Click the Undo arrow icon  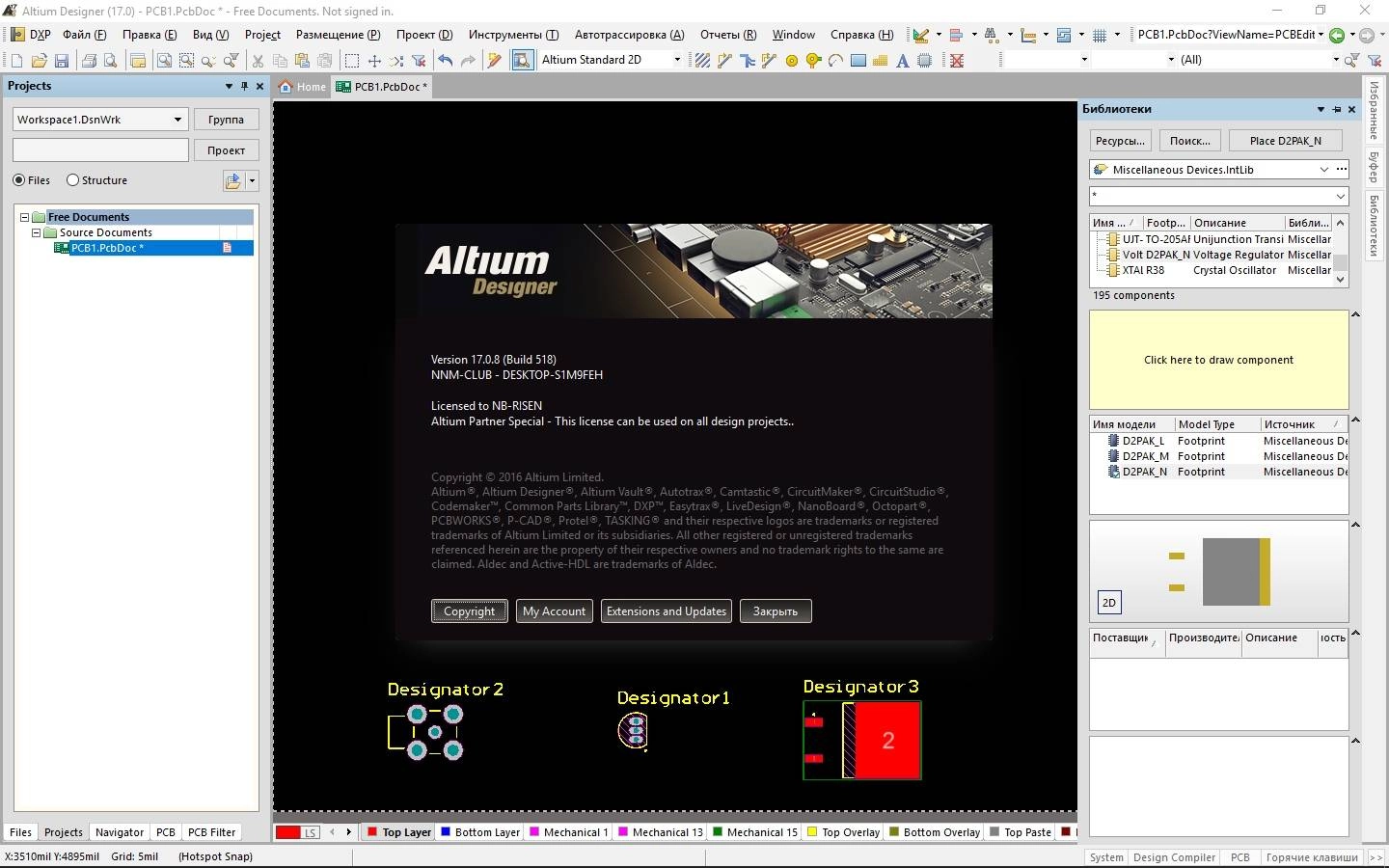pyautogui.click(x=445, y=60)
